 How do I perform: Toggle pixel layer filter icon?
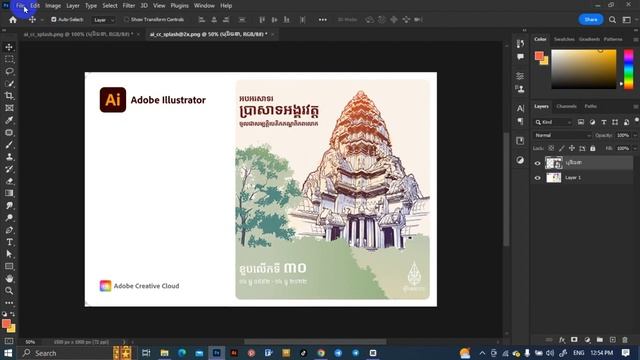[x=581, y=122]
